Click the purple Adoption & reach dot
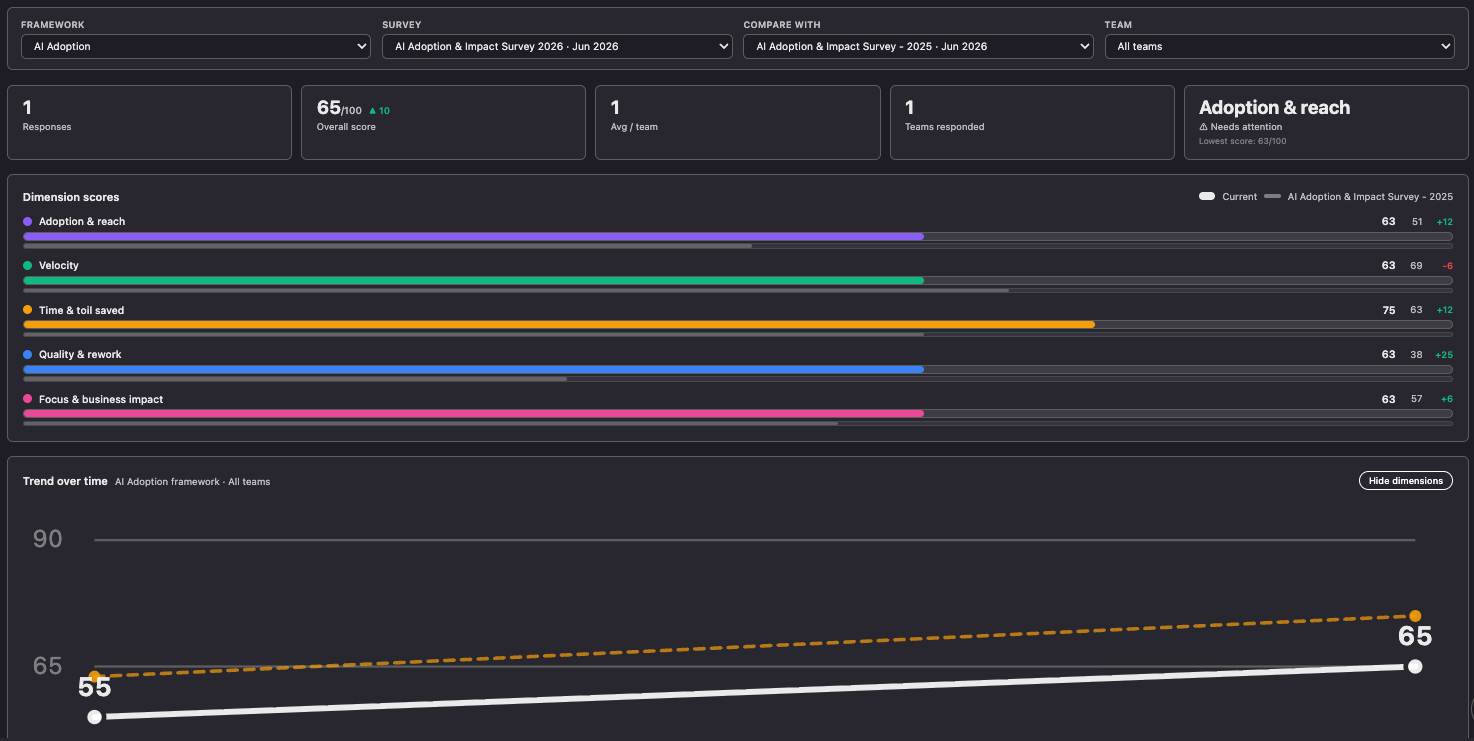The image size is (1474, 741). pyautogui.click(x=28, y=221)
